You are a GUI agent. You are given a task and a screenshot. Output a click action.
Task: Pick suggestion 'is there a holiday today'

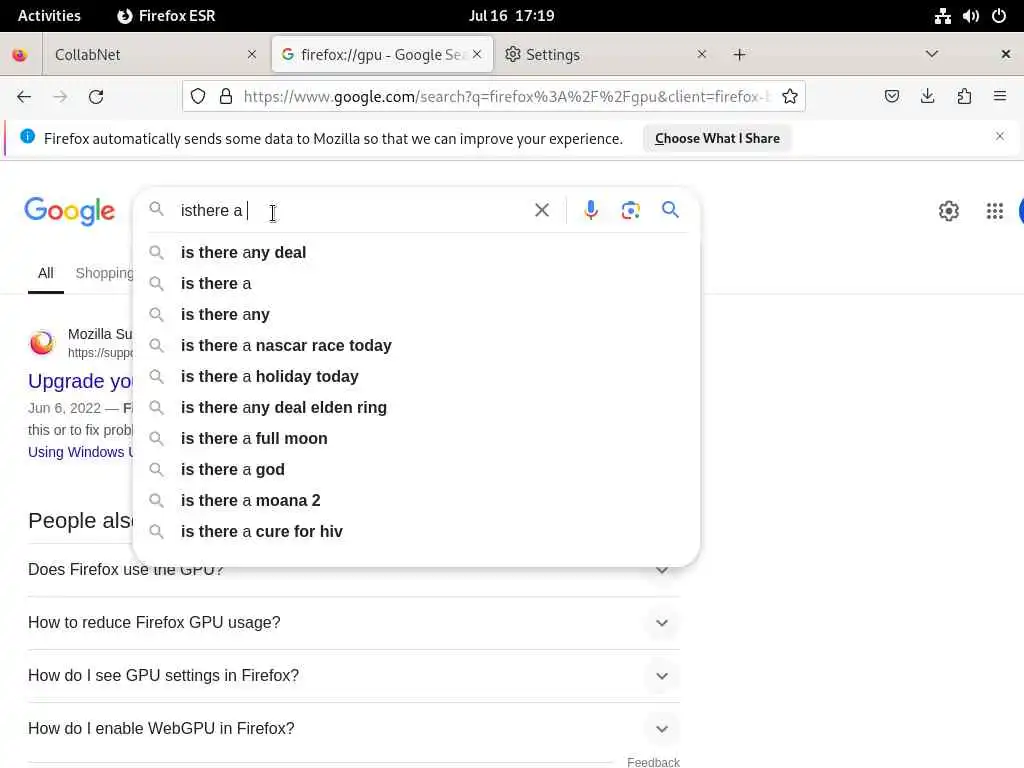click(416, 376)
